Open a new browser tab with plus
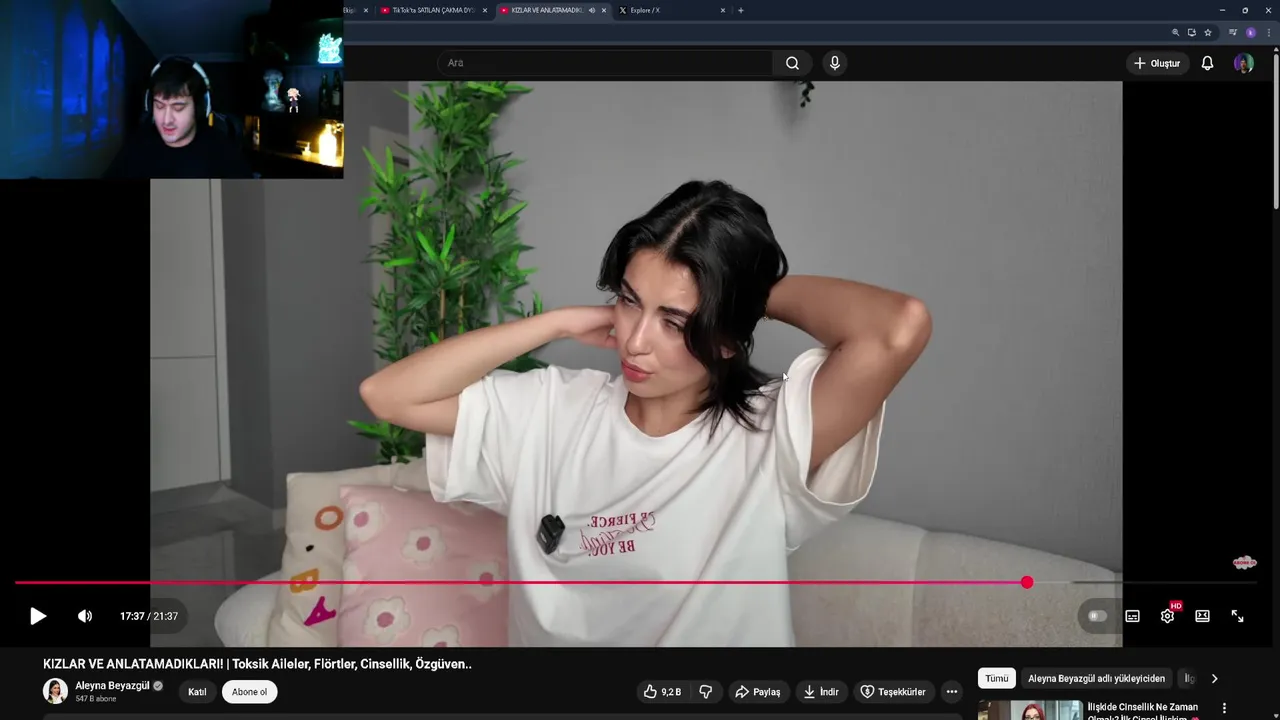The height and width of the screenshot is (720, 1280). point(740,10)
